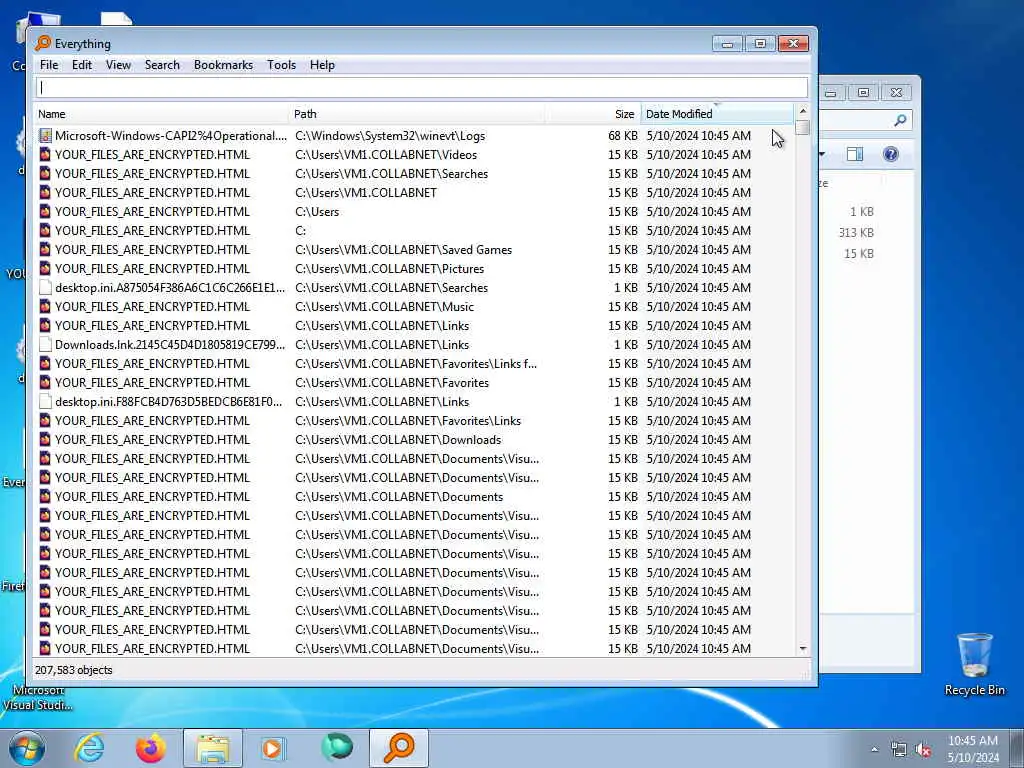Open the Windows Start menu
Screen dimensions: 1024x768
[x=27, y=748]
